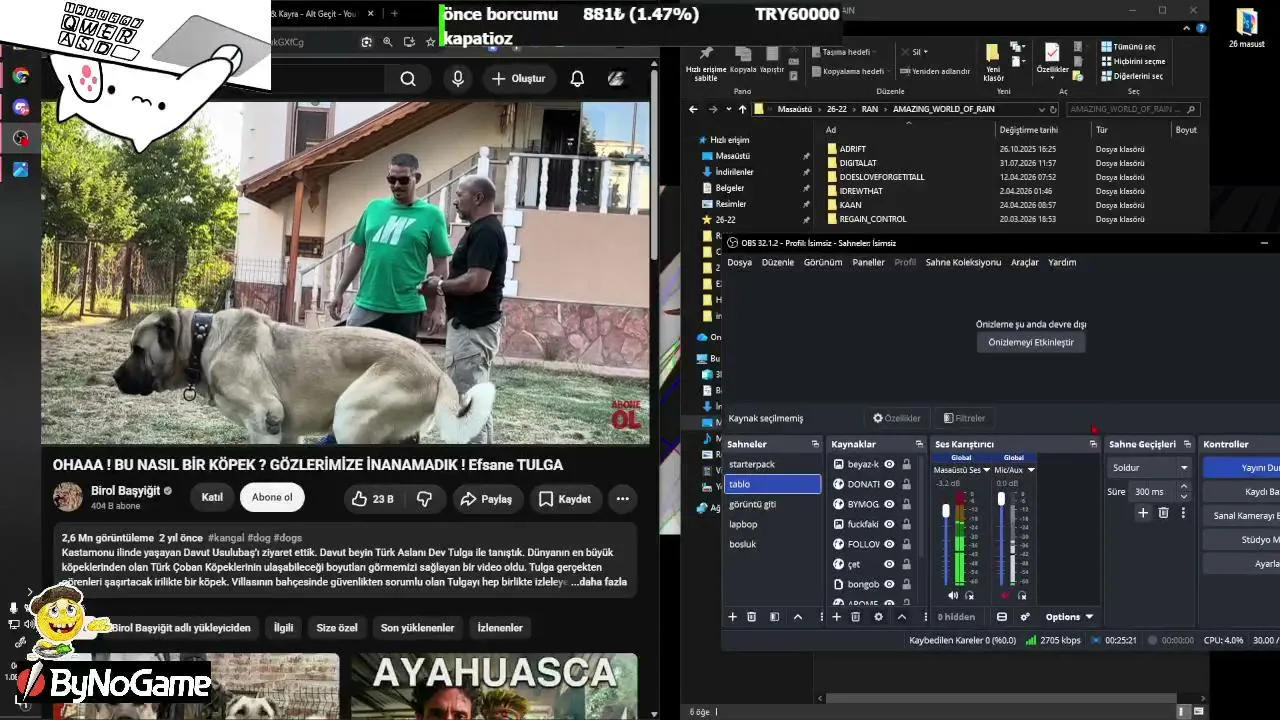1280x720 pixels.
Task: Open the OBS Dosya menu
Action: click(x=739, y=262)
